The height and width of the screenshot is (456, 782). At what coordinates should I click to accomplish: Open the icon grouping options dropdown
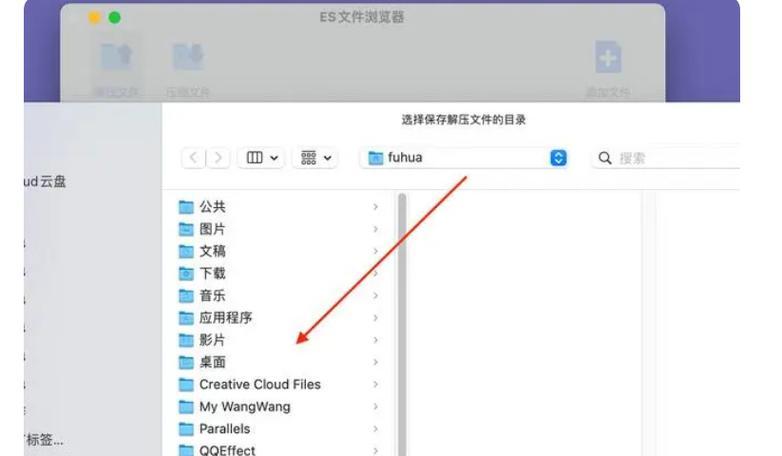coord(316,158)
